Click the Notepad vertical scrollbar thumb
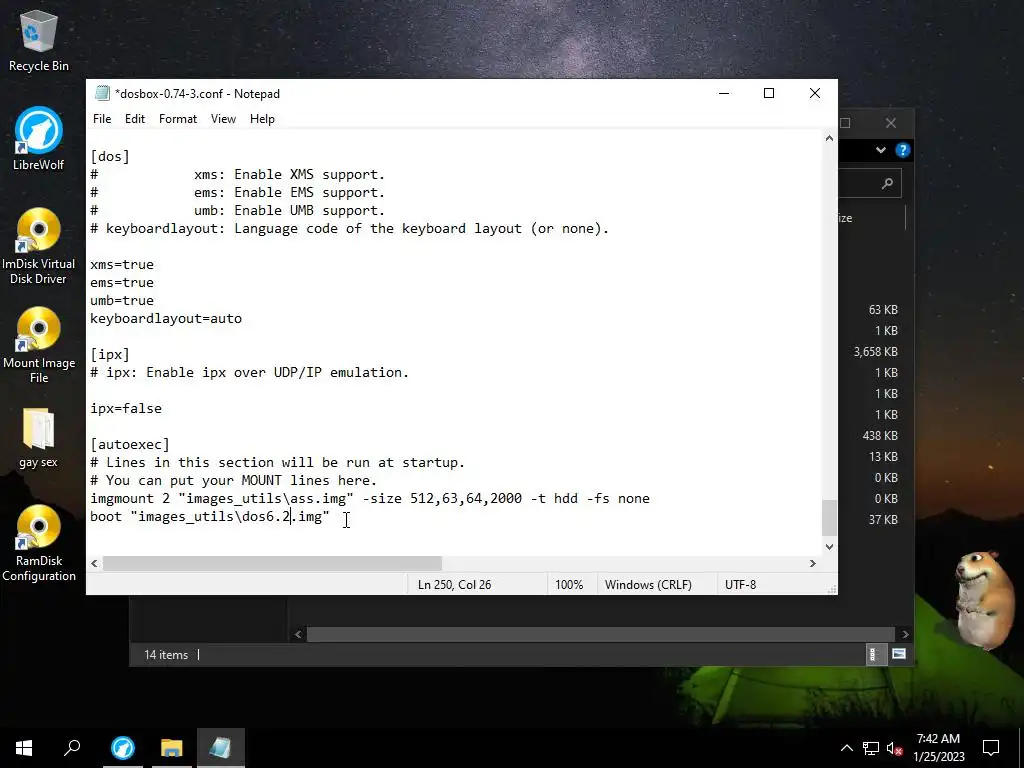This screenshot has height=768, width=1024. click(829, 517)
